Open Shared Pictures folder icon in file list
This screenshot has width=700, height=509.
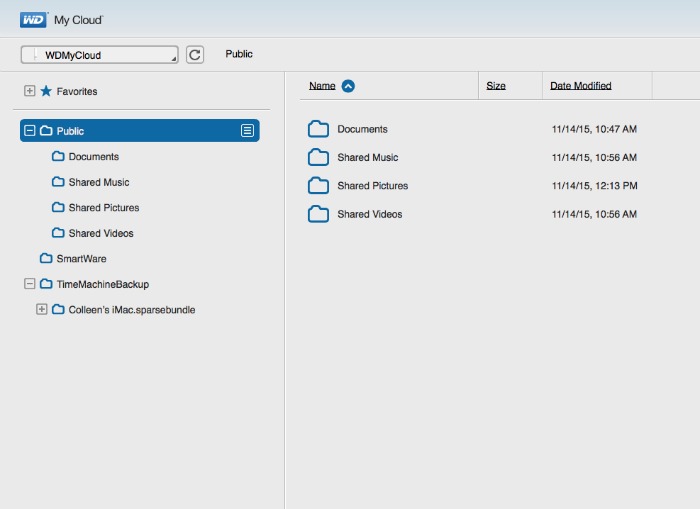coord(318,186)
